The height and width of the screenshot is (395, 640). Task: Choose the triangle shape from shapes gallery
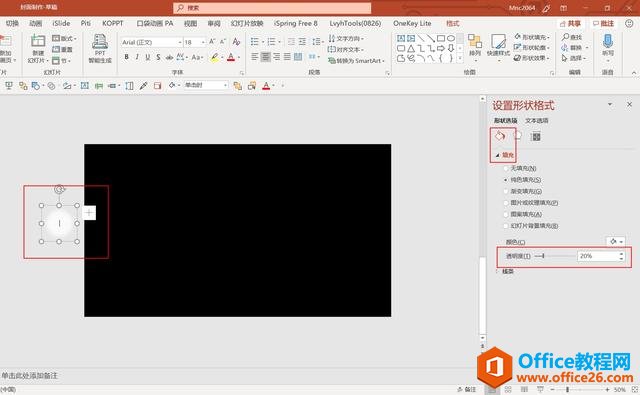coord(411,48)
